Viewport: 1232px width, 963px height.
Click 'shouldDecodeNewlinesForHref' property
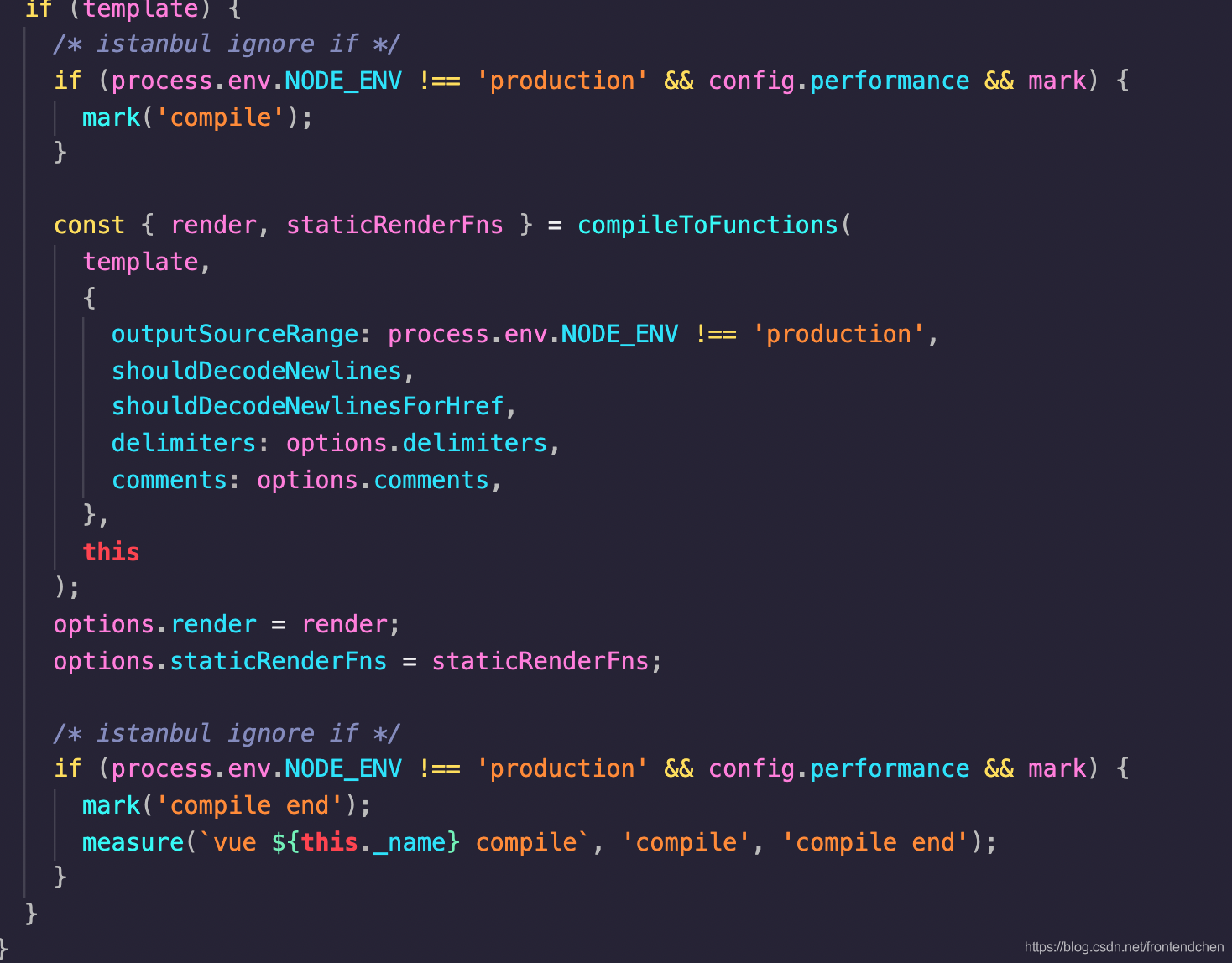(307, 406)
